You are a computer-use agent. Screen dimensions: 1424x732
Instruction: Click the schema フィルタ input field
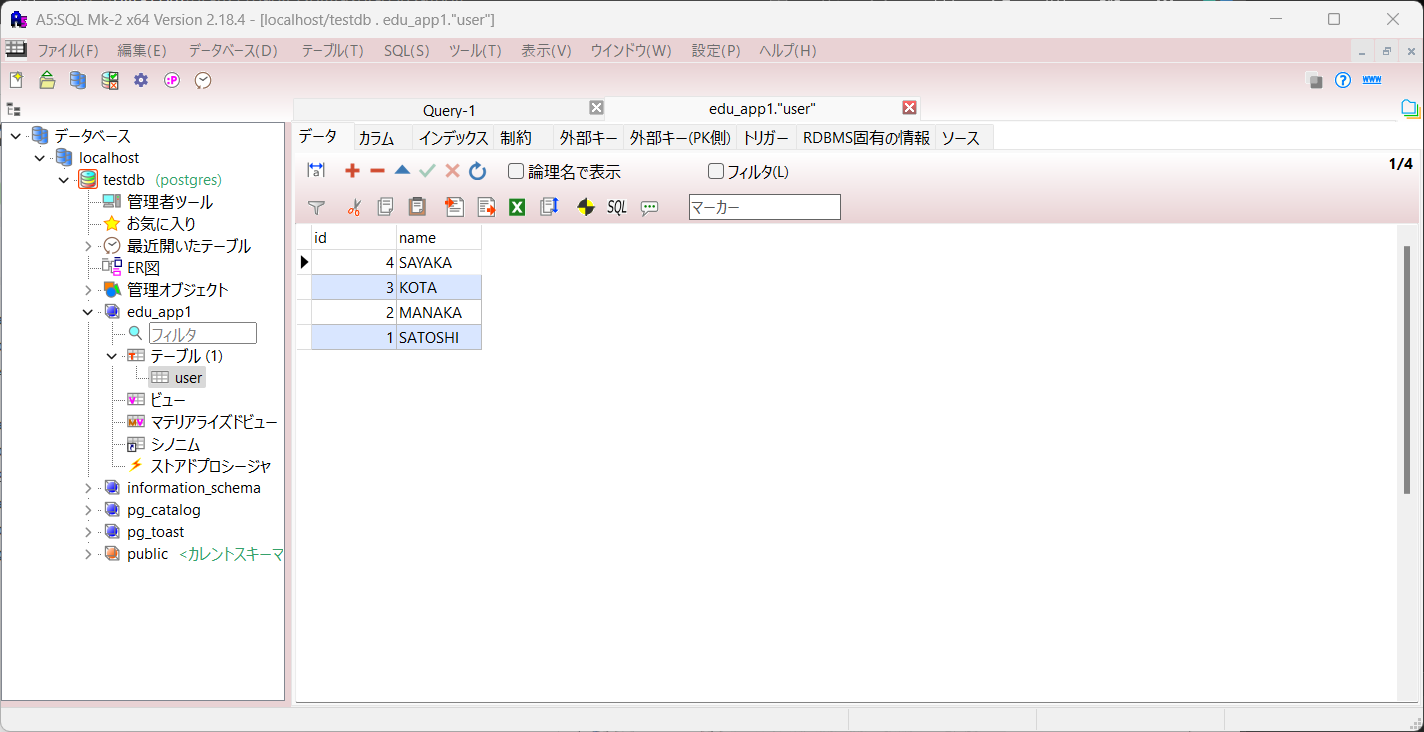coord(203,334)
